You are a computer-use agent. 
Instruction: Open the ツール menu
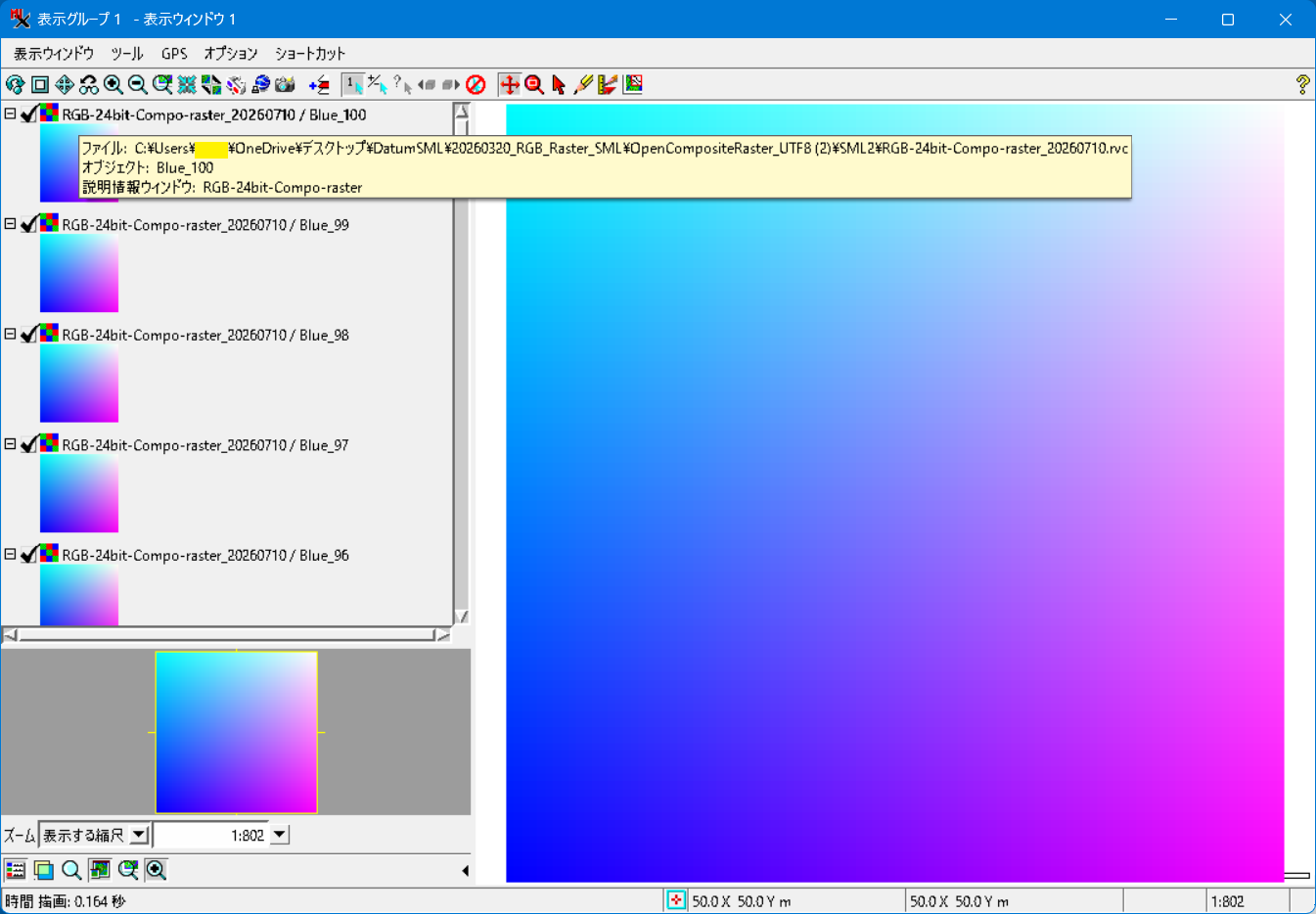(x=127, y=54)
